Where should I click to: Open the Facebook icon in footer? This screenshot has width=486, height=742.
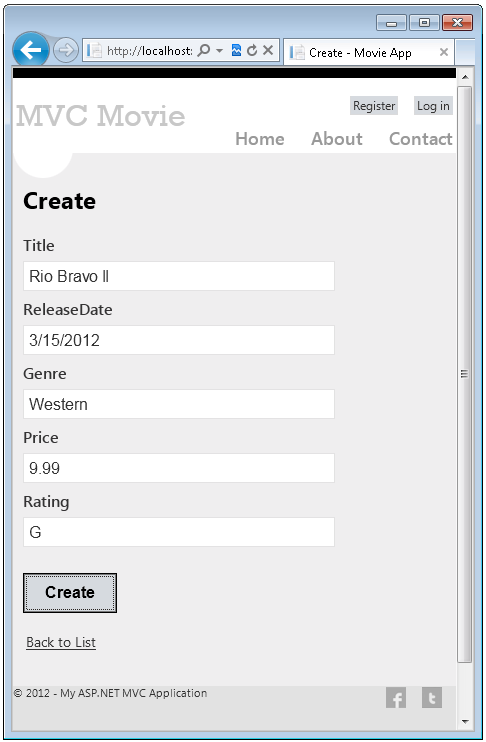pyautogui.click(x=396, y=698)
